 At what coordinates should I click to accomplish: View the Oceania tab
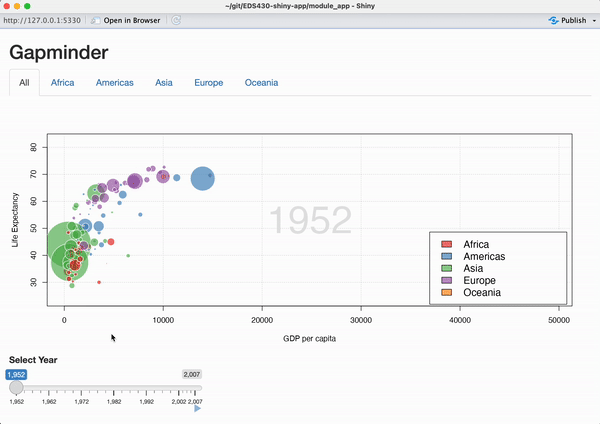(261, 83)
